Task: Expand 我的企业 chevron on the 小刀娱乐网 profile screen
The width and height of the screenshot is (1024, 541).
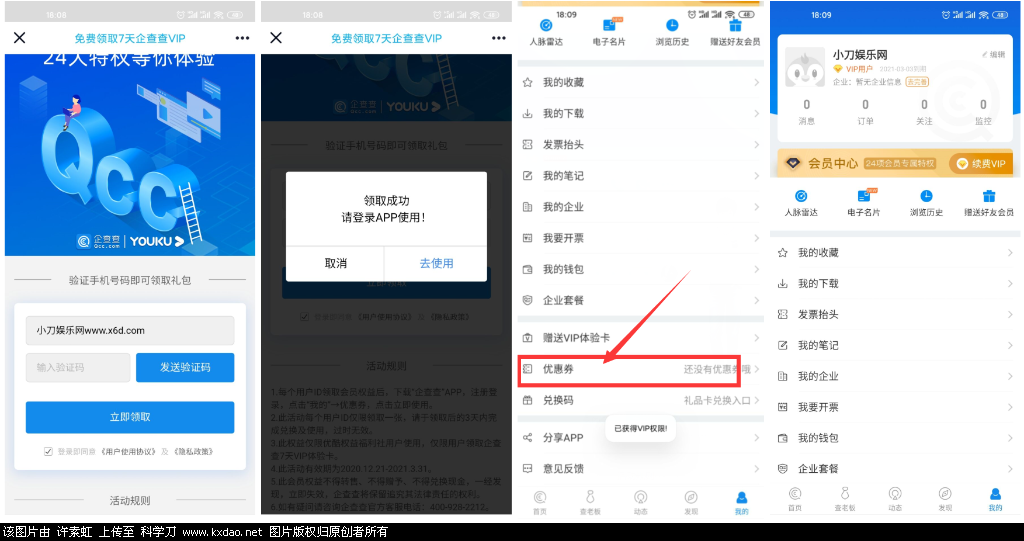Action: click(x=1010, y=376)
